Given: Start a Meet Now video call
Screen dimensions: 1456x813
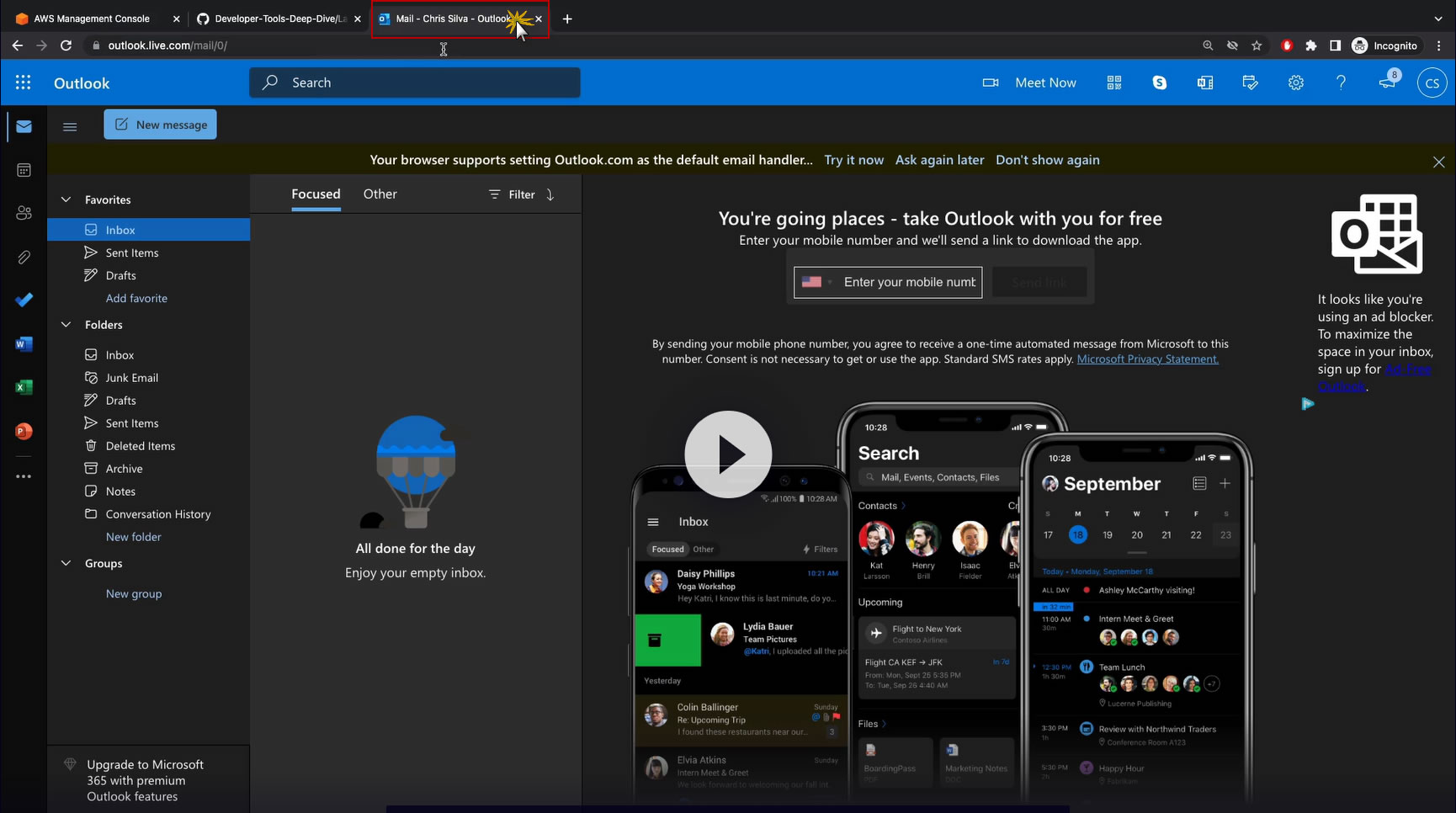Looking at the screenshot, I should coord(1029,82).
